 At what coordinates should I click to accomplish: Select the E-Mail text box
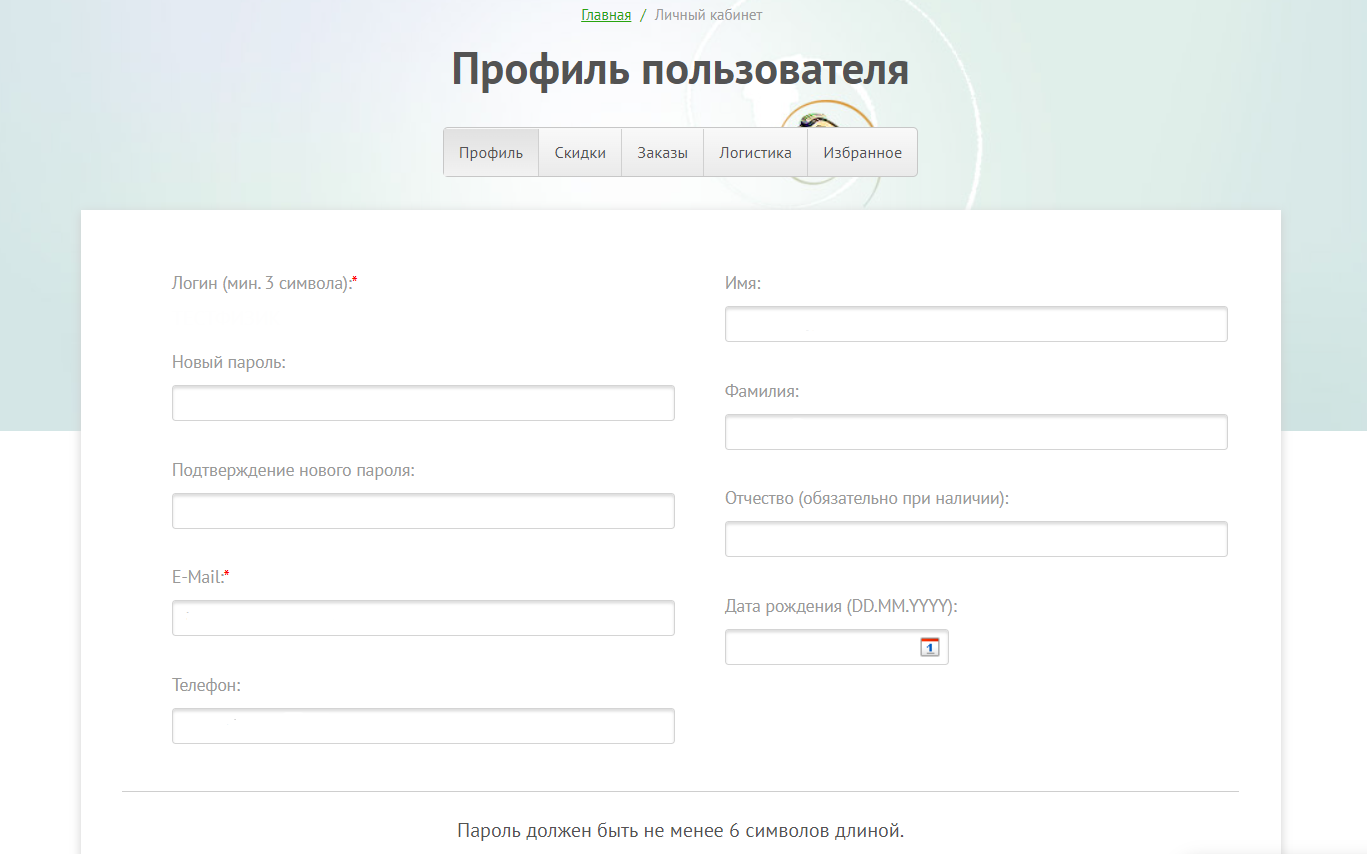tap(423, 618)
